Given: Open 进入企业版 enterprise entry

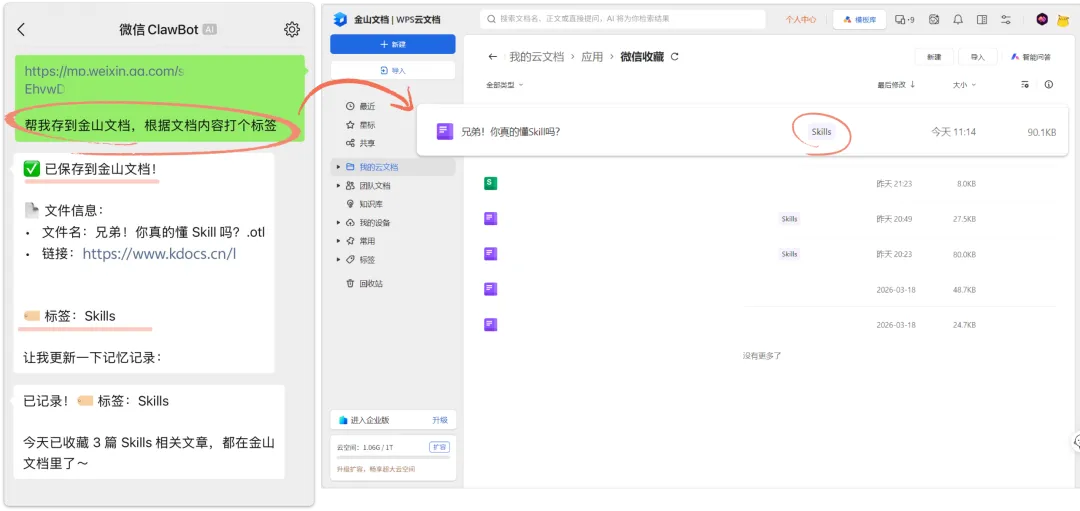Looking at the screenshot, I should (365, 420).
